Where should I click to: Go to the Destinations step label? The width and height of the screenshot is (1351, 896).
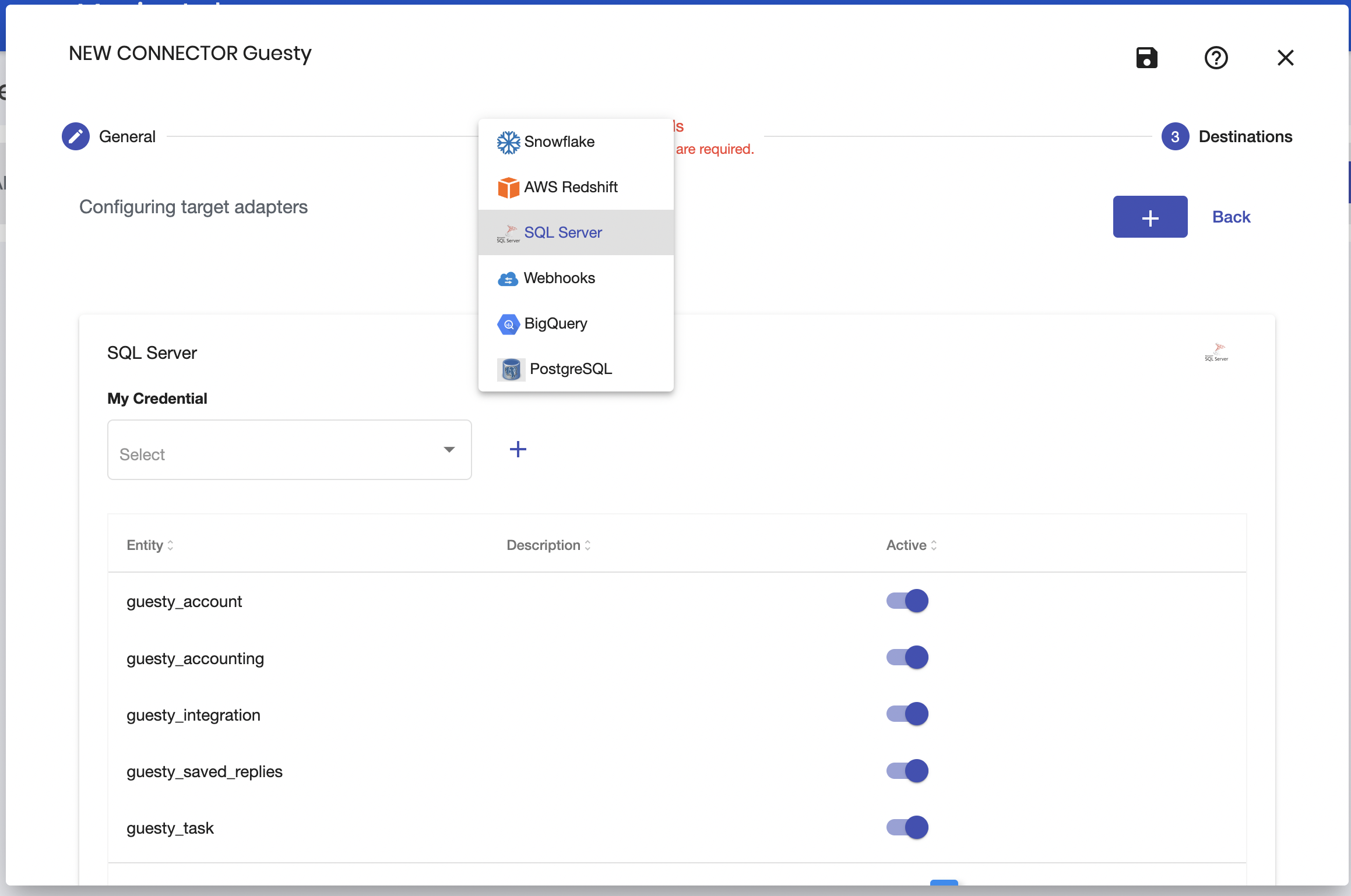coord(1246,136)
